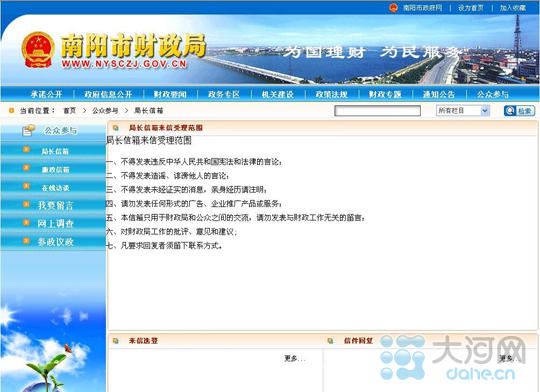Image resolution: width=540 pixels, height=392 pixels.
Task: Click the orange arrow icon beside 参政议政
Action: [x=26, y=240]
